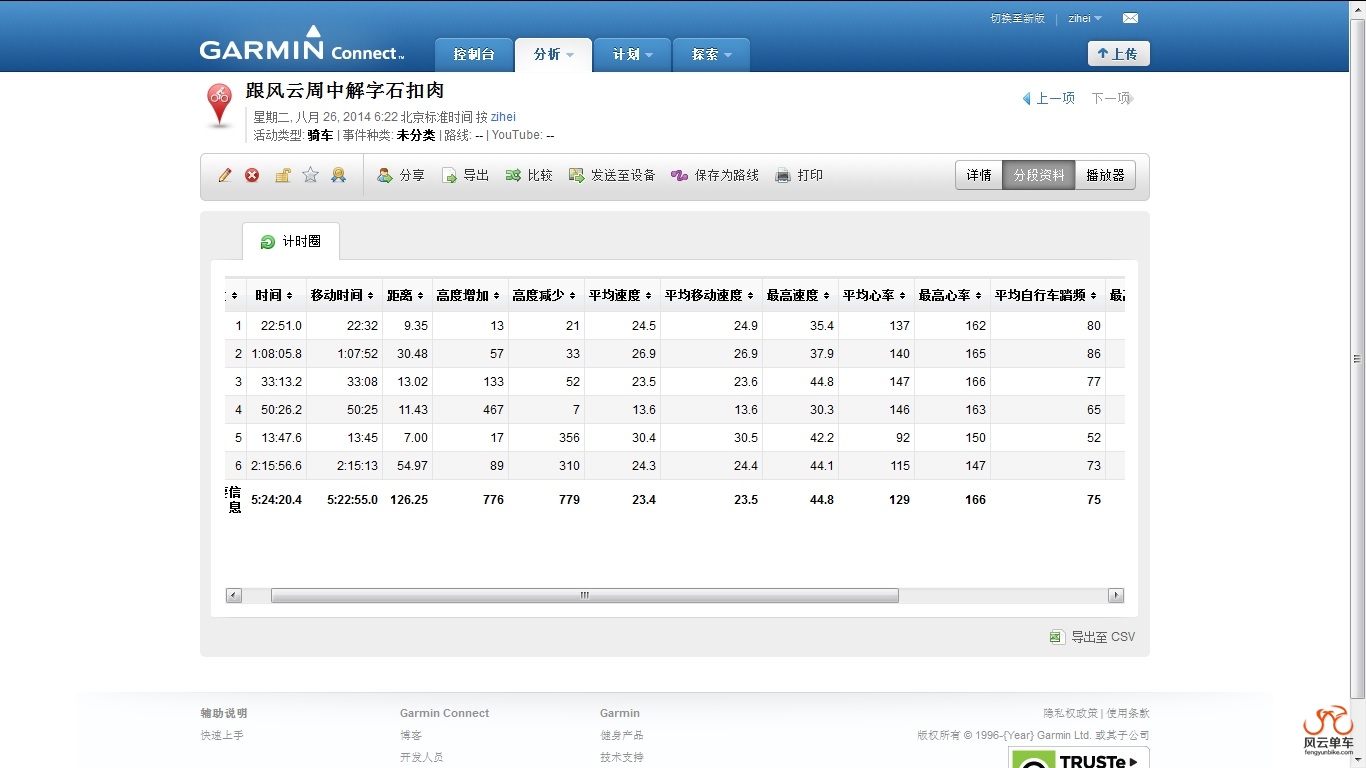Click 保存为路线 save as course
Image resolution: width=1366 pixels, height=768 pixels.
point(714,175)
